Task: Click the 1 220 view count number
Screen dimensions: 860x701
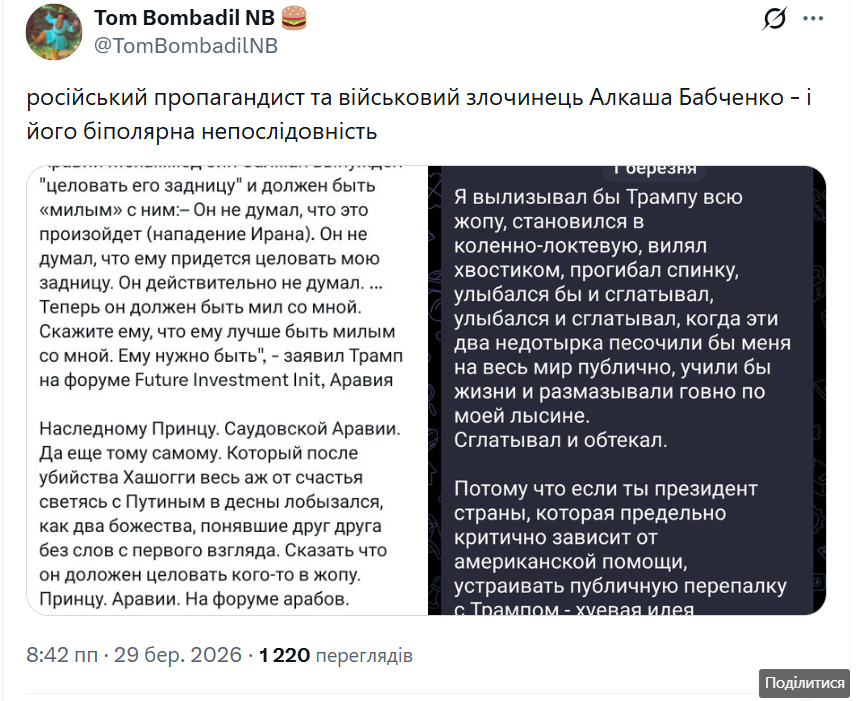Action: (x=284, y=655)
